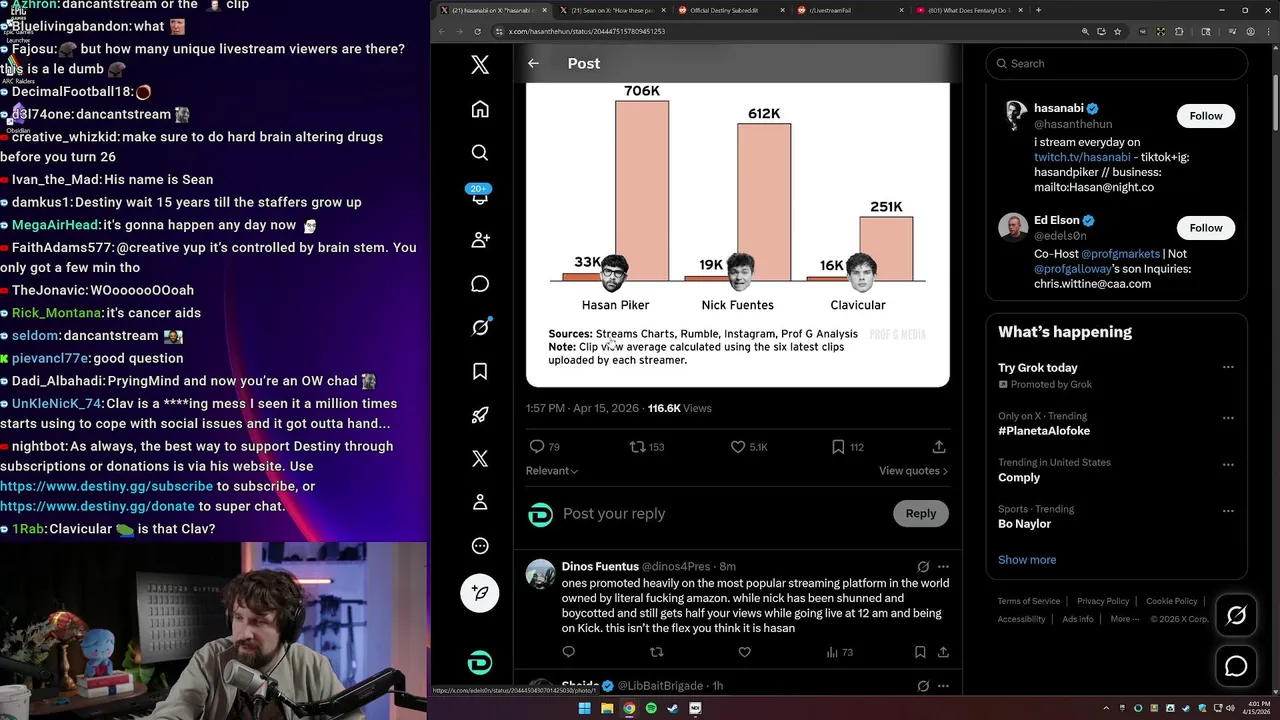This screenshot has width=1280, height=720.
Task: Share the Dinos Fuentus reply
Action: (943, 652)
